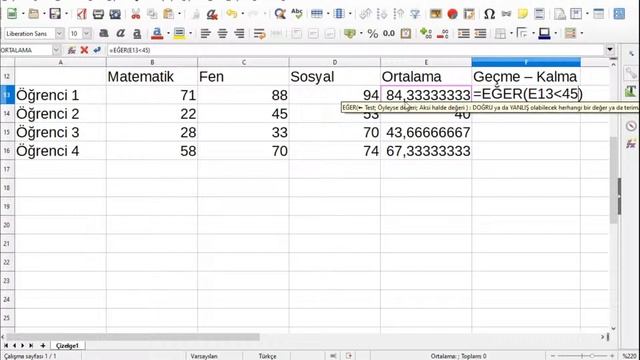The width and height of the screenshot is (640, 360).
Task: Sort ascending using toolbar icon
Action: [382, 14]
